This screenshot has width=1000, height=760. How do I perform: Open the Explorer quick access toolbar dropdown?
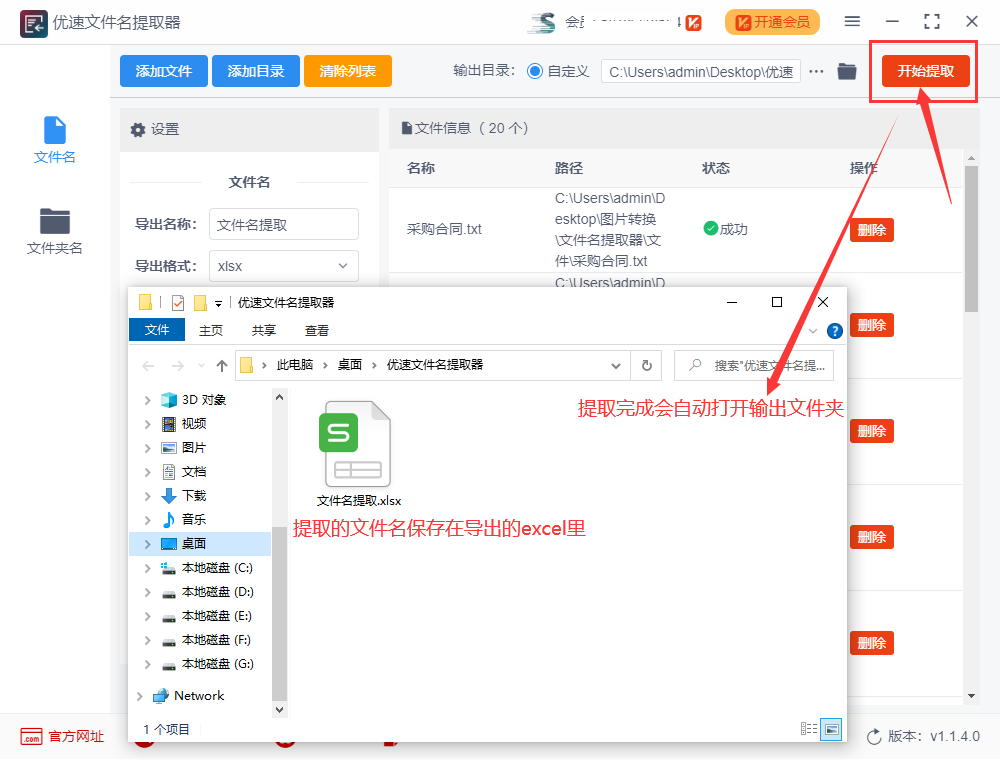(218, 303)
